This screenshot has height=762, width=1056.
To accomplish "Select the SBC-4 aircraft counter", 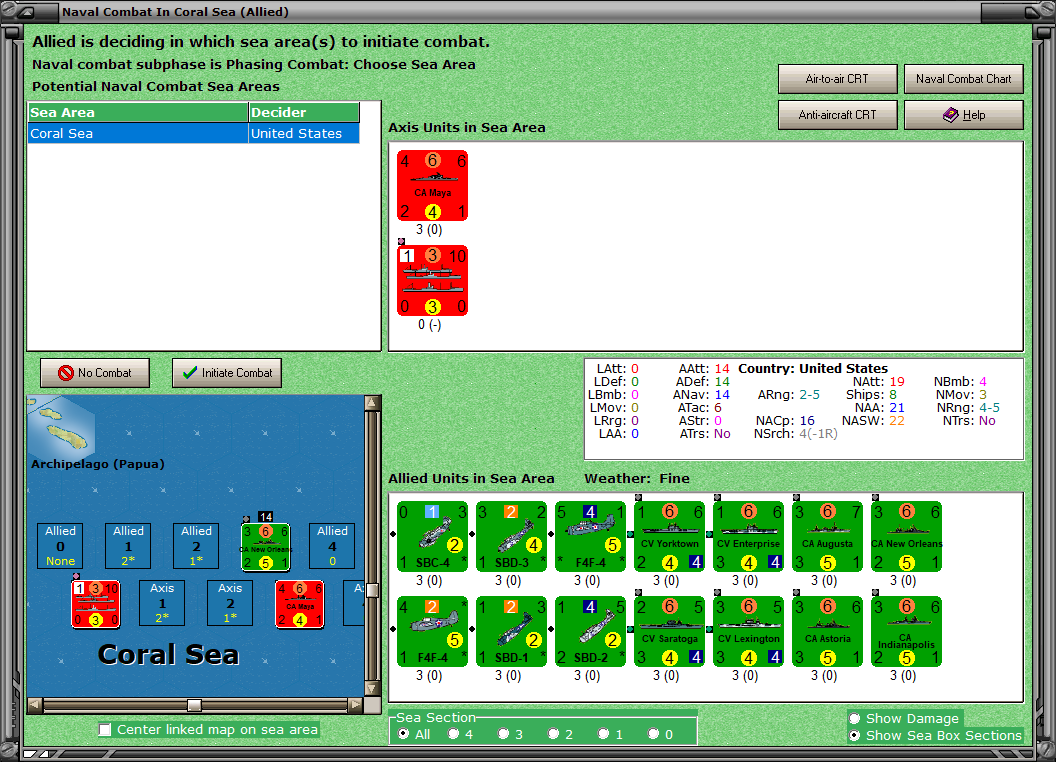I will (x=432, y=536).
